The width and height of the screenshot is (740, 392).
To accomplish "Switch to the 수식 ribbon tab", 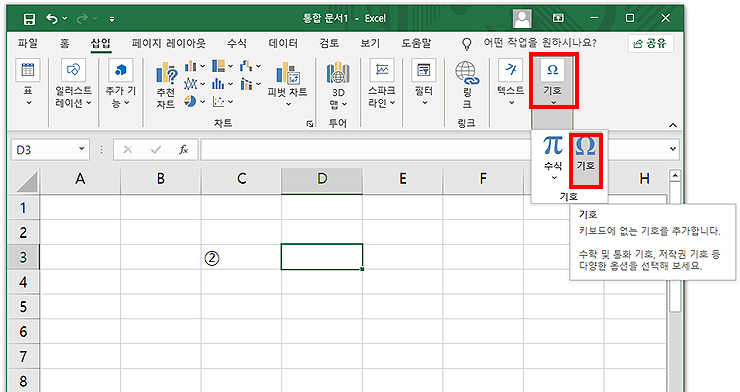I will [x=236, y=43].
